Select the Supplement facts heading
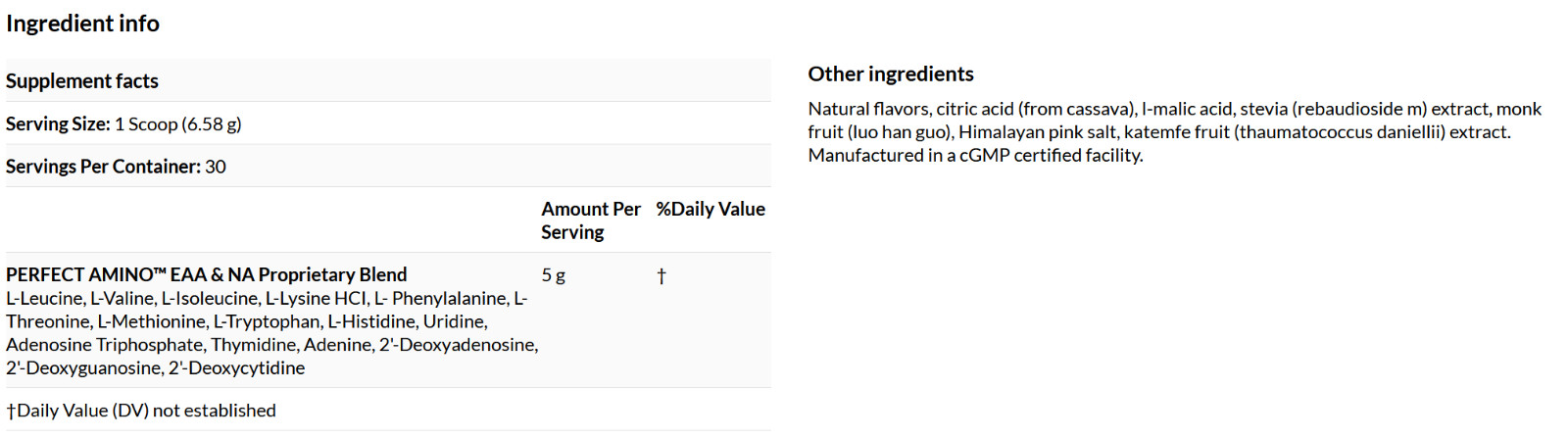Image resolution: width=1568 pixels, height=439 pixels. click(82, 81)
